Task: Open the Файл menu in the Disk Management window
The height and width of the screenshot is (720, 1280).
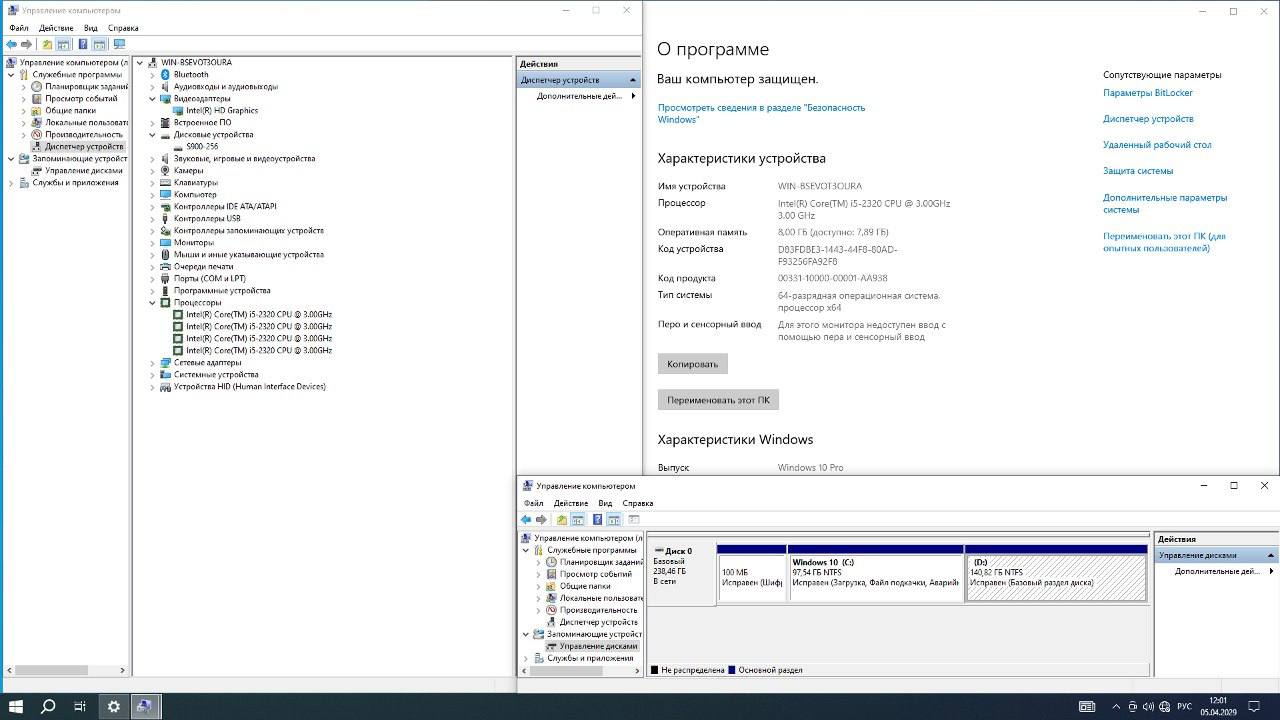Action: coord(533,503)
